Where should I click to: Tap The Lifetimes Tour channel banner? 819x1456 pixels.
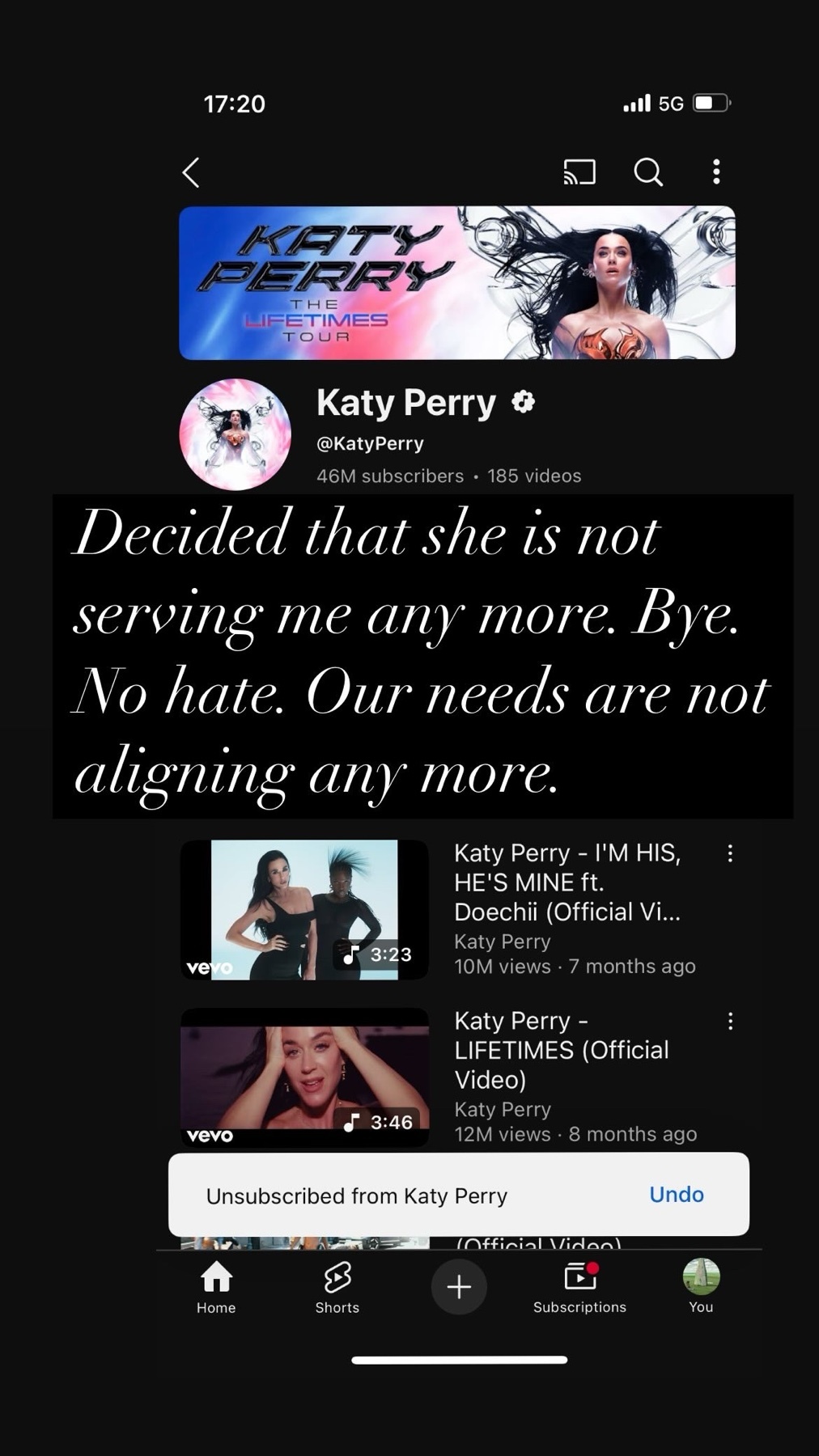pos(457,282)
